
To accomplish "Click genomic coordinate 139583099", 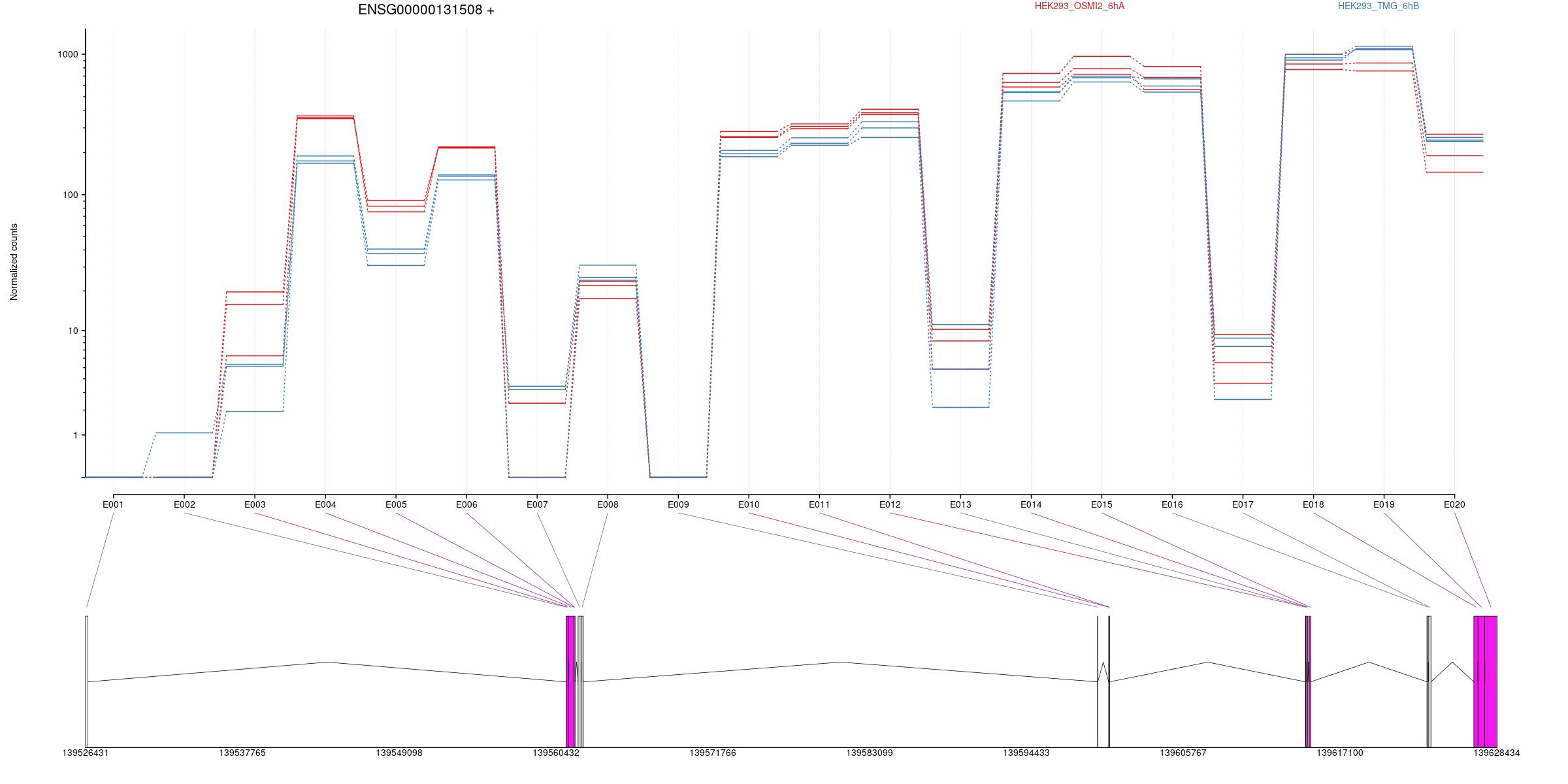I will [870, 753].
